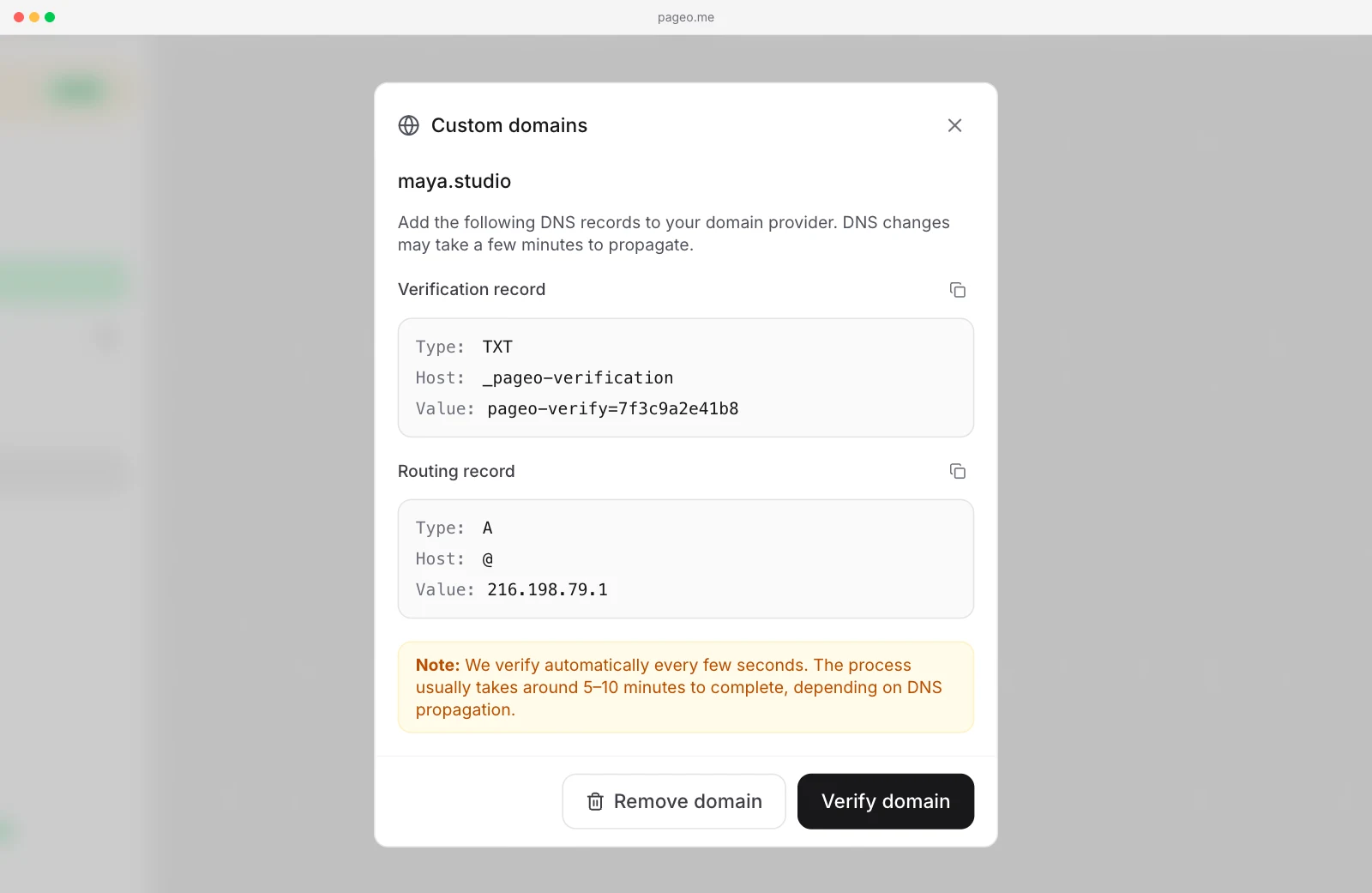Click the Routing record heading

click(456, 471)
